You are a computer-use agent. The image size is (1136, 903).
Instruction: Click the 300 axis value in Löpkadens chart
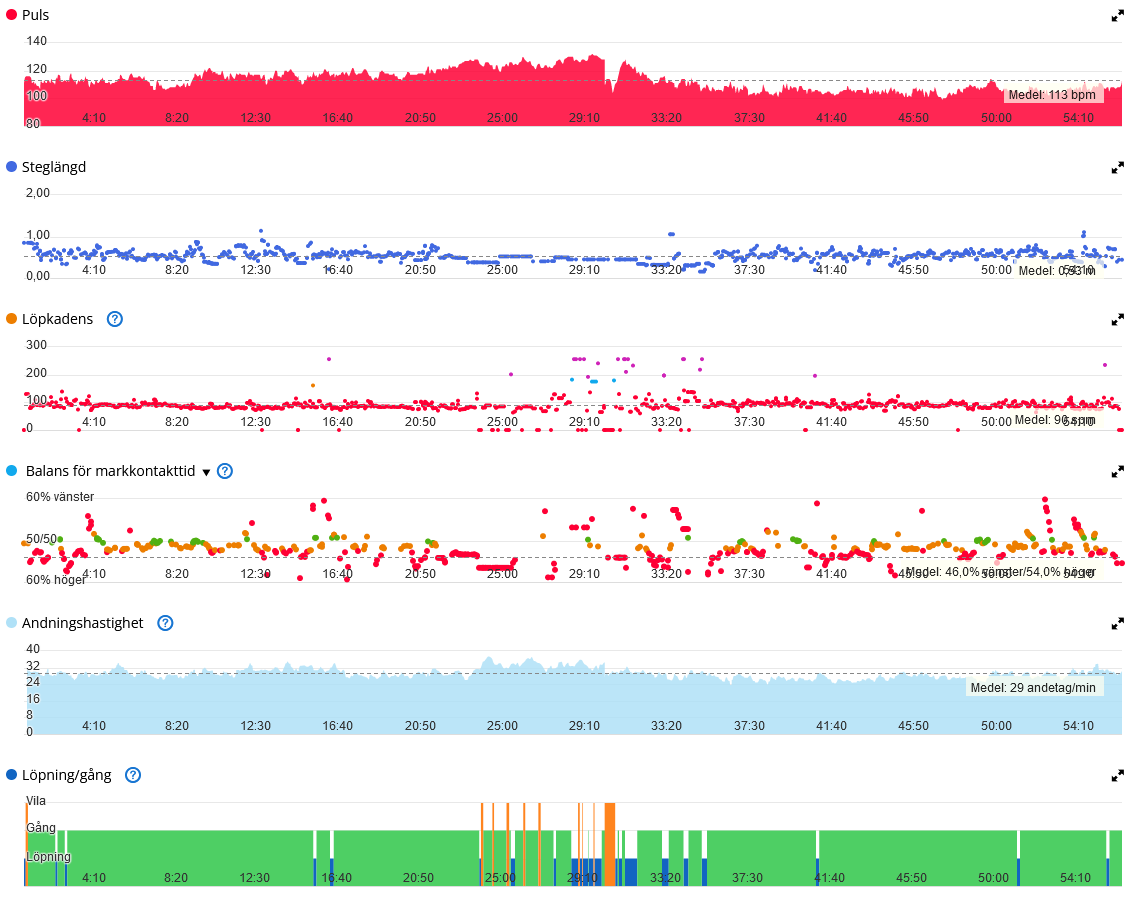(x=36, y=345)
